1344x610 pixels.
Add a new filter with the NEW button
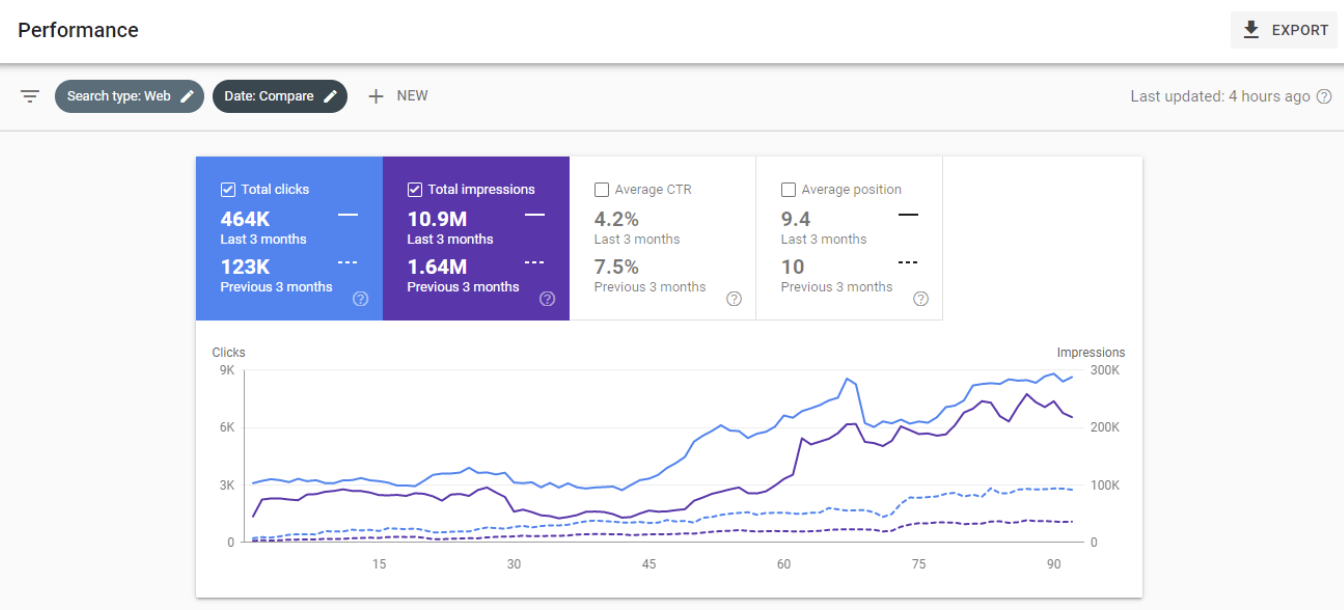pyautogui.click(x=397, y=96)
